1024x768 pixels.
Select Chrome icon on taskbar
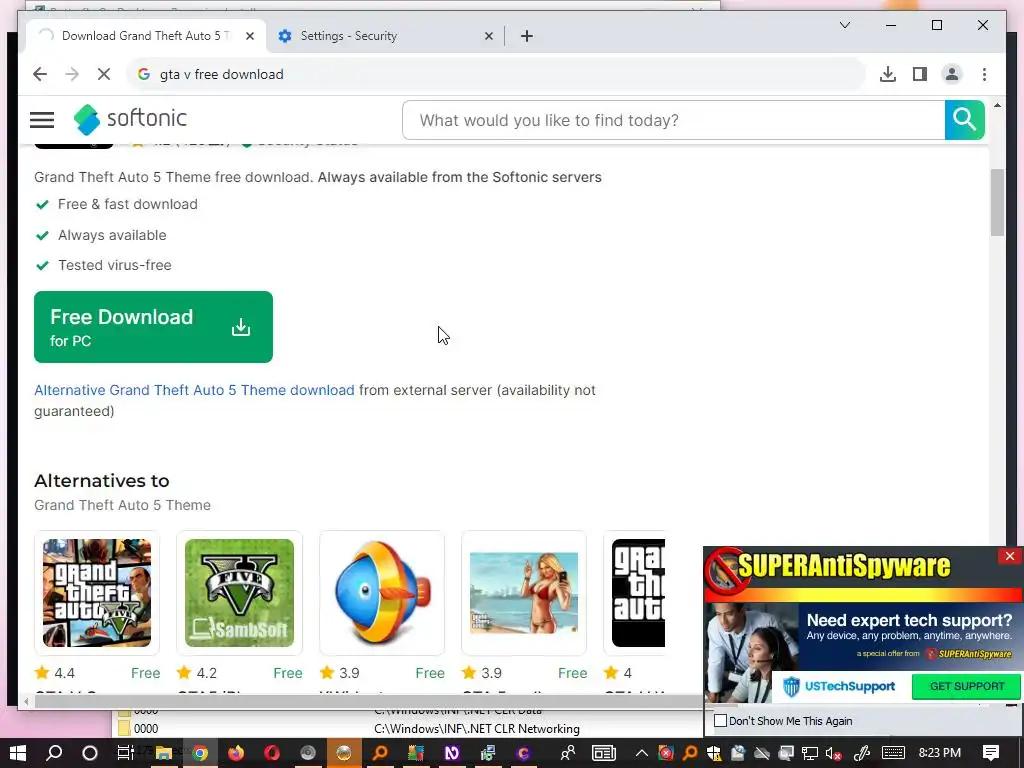(x=200, y=753)
